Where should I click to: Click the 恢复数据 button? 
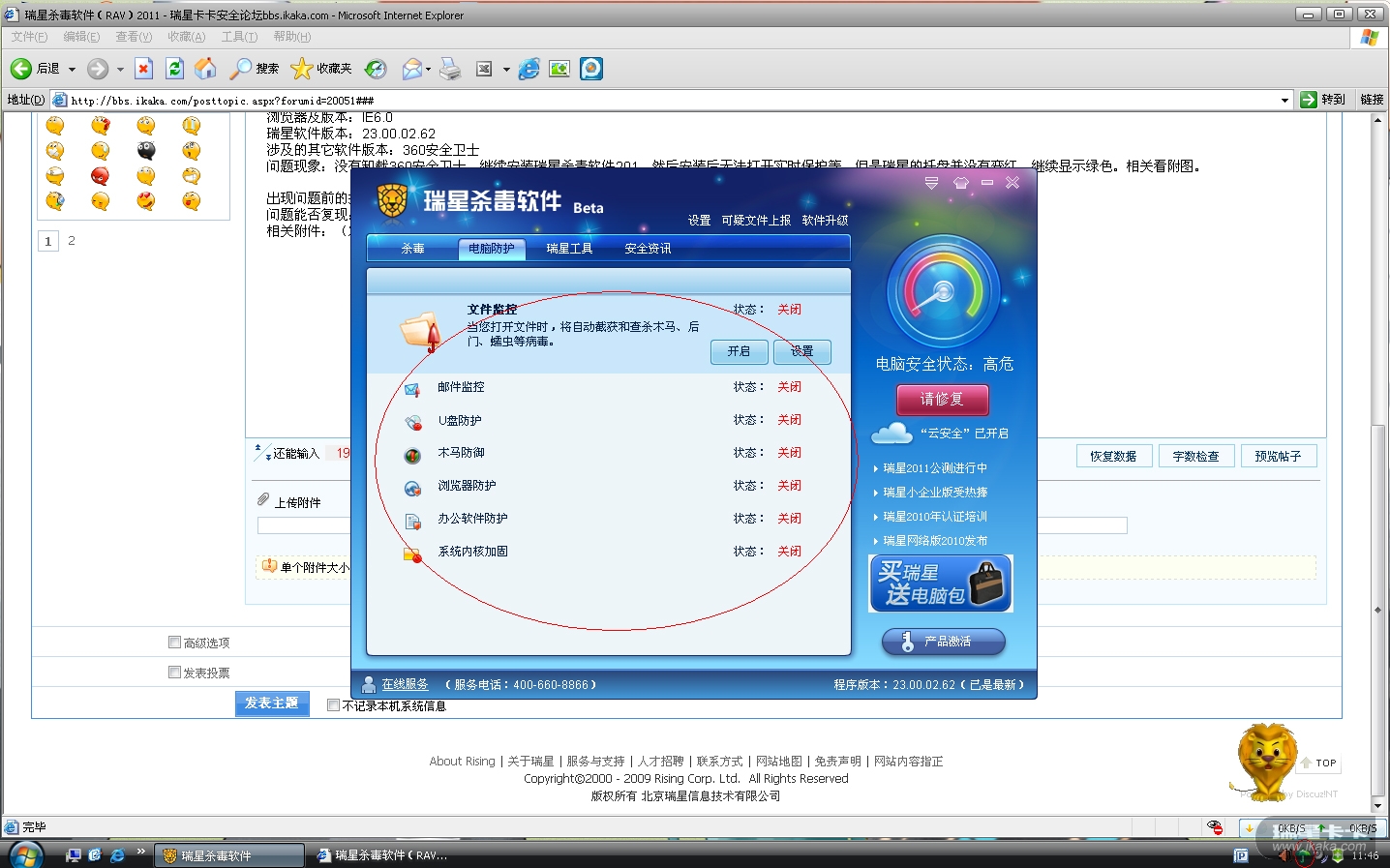click(1113, 456)
